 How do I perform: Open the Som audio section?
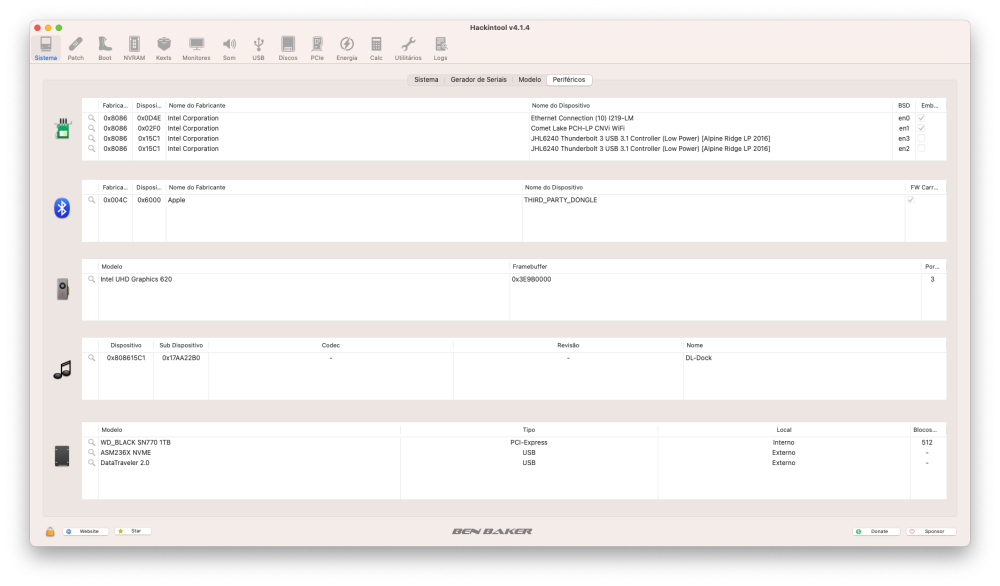229,48
